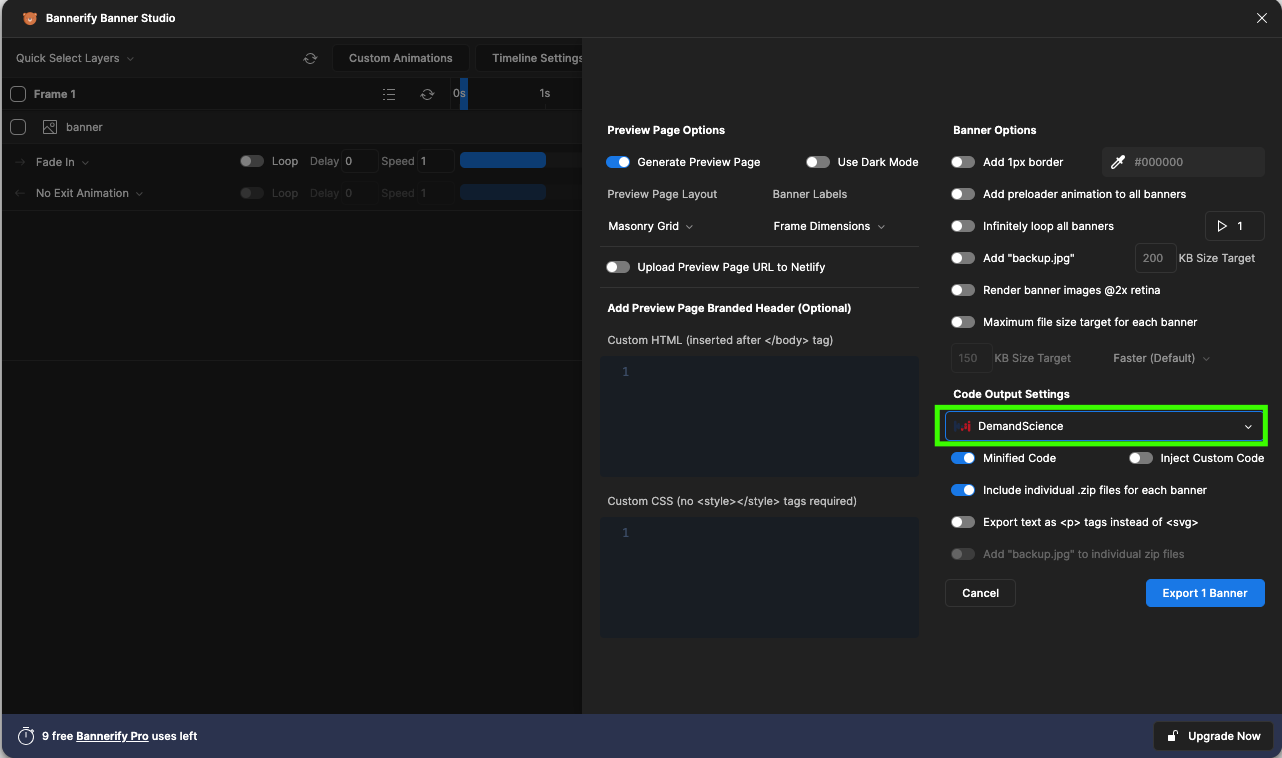Click the play icon loop count box
This screenshot has height=758, width=1282.
[x=1234, y=226]
